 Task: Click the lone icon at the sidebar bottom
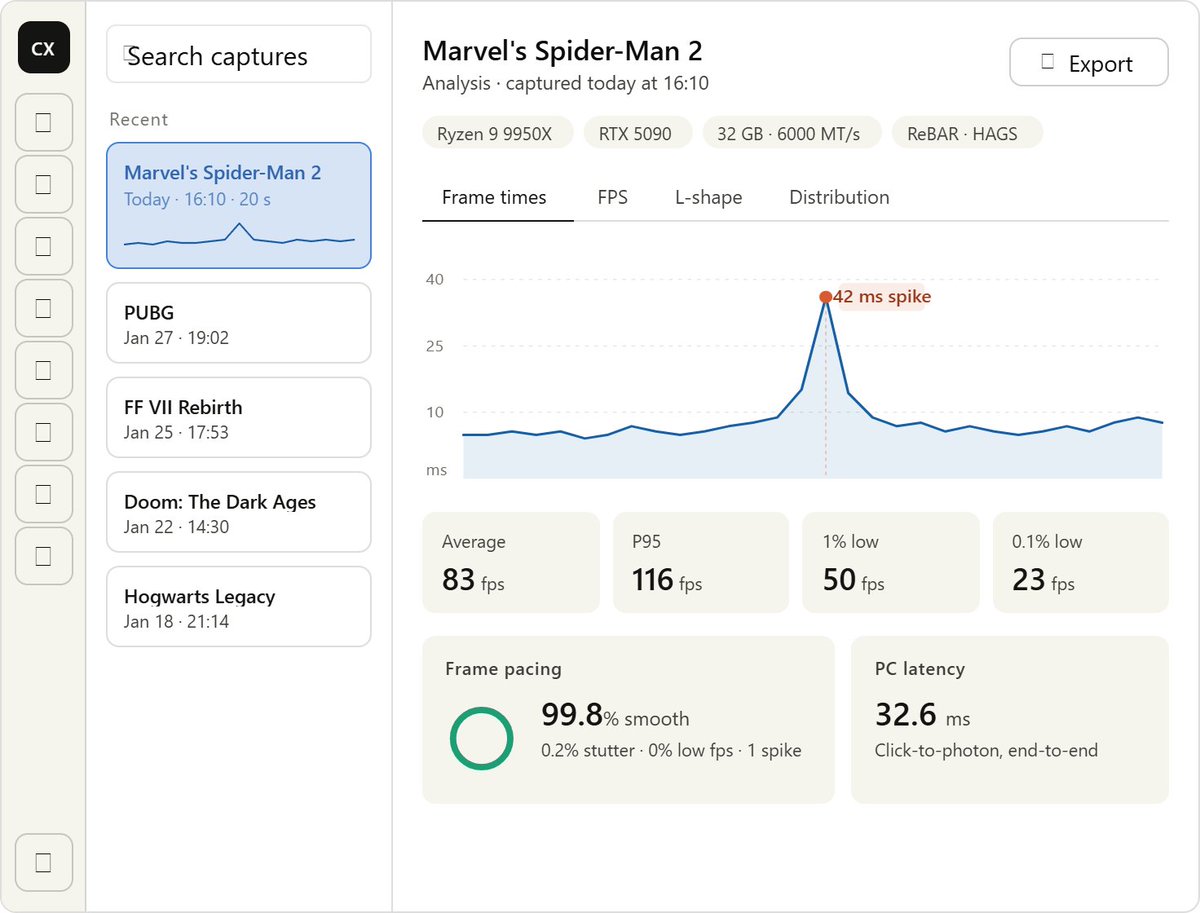[43, 862]
